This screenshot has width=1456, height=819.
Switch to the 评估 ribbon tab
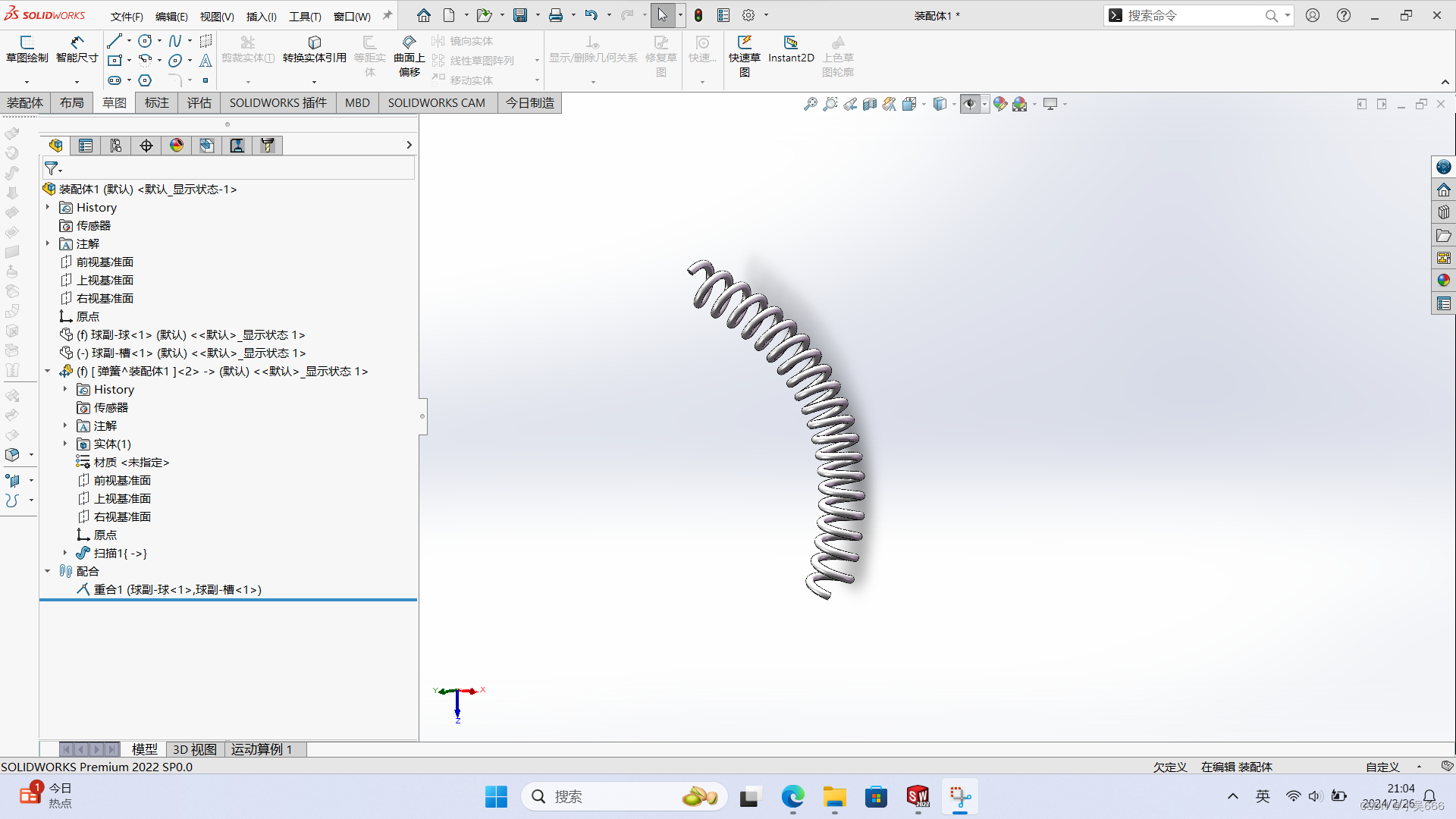pyautogui.click(x=199, y=103)
